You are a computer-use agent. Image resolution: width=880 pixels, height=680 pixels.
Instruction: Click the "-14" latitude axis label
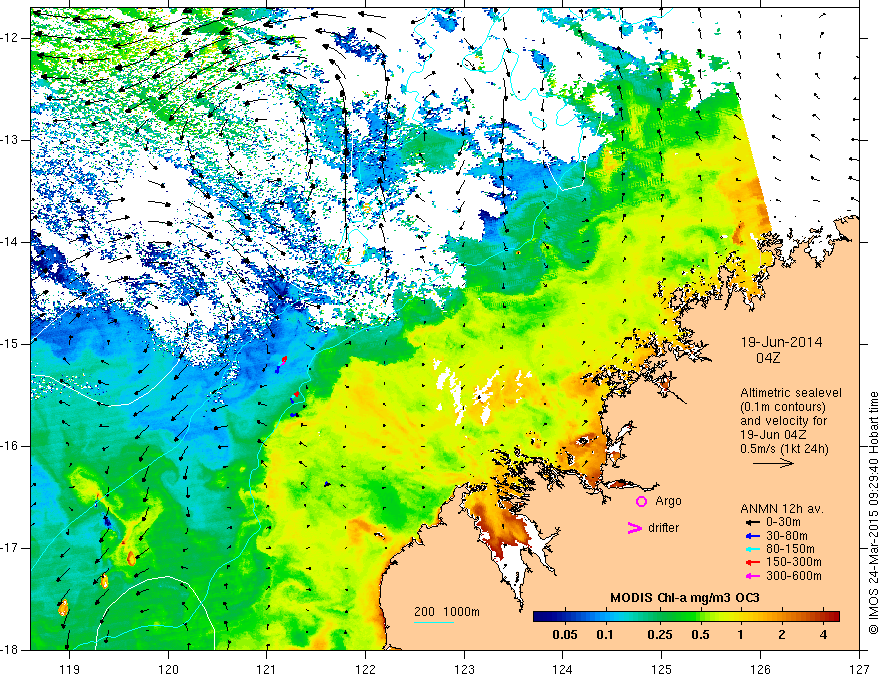point(11,242)
